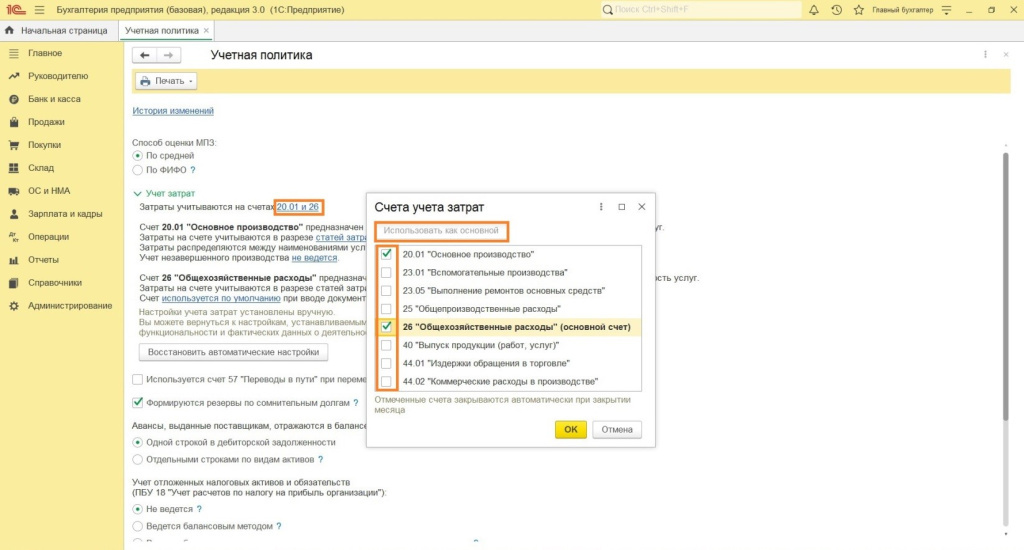Open the История изменений link
Viewport: 1024px width, 550px height.
pyautogui.click(x=173, y=111)
